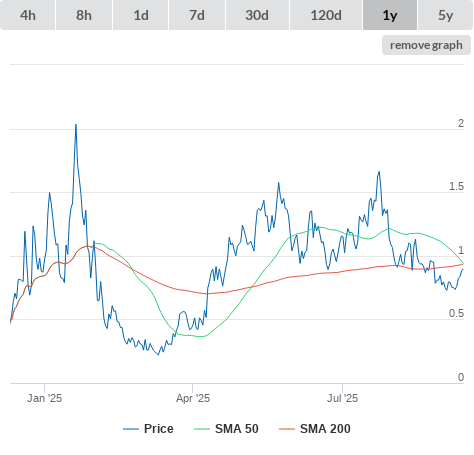Click the Jan '25 axis label
The height and width of the screenshot is (455, 474).
click(x=44, y=398)
